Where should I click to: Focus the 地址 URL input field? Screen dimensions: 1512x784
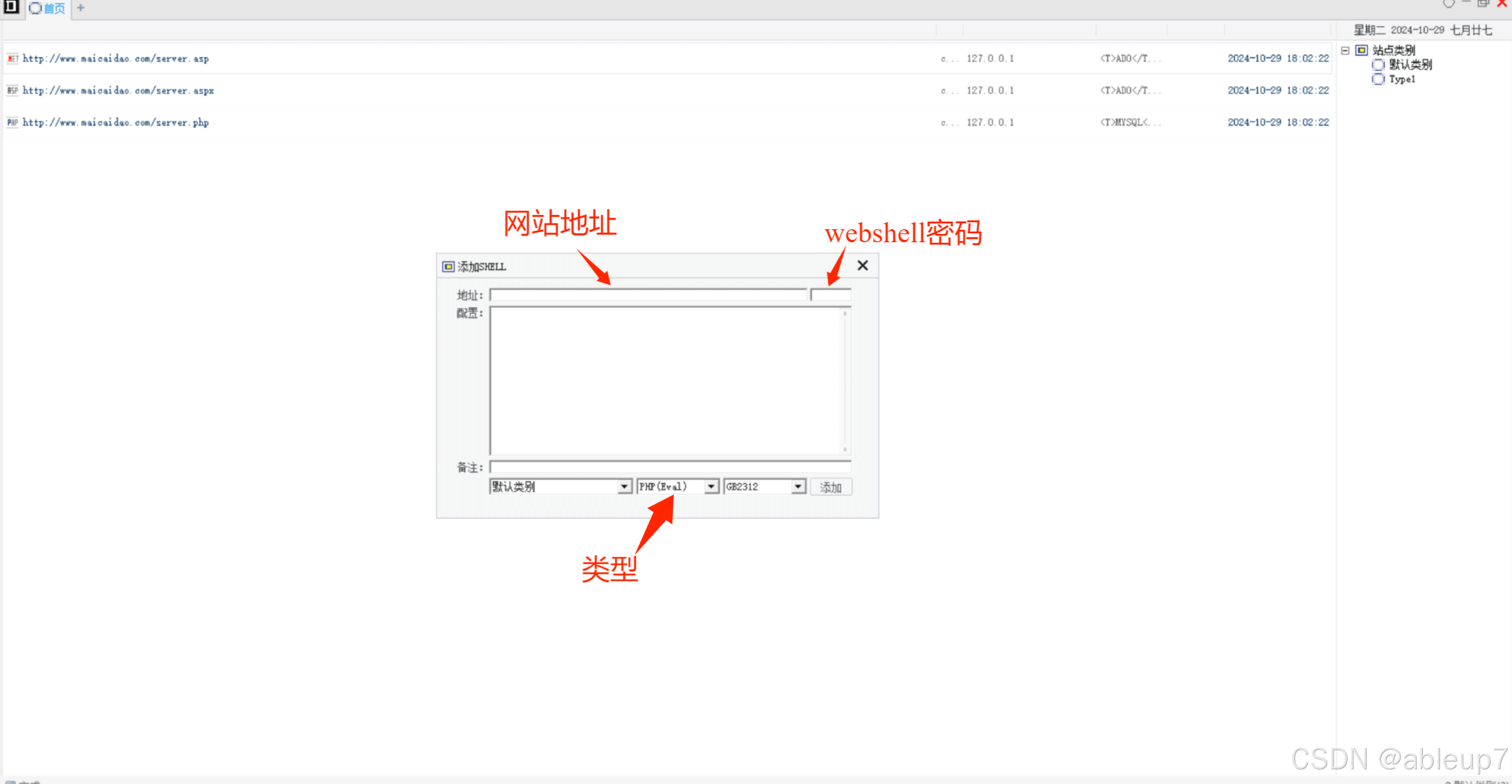point(648,295)
